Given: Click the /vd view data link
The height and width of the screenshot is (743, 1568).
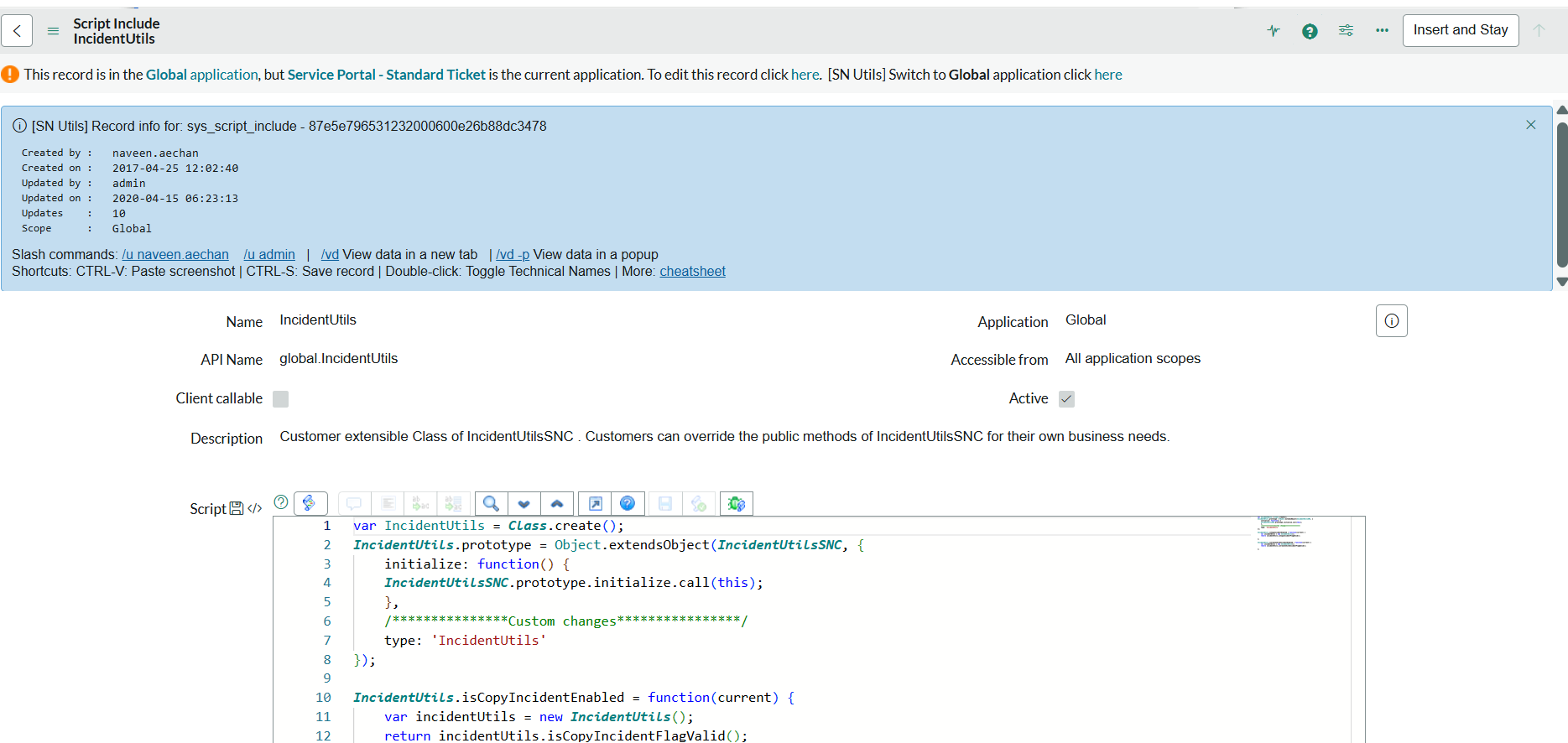Looking at the screenshot, I should [330, 255].
